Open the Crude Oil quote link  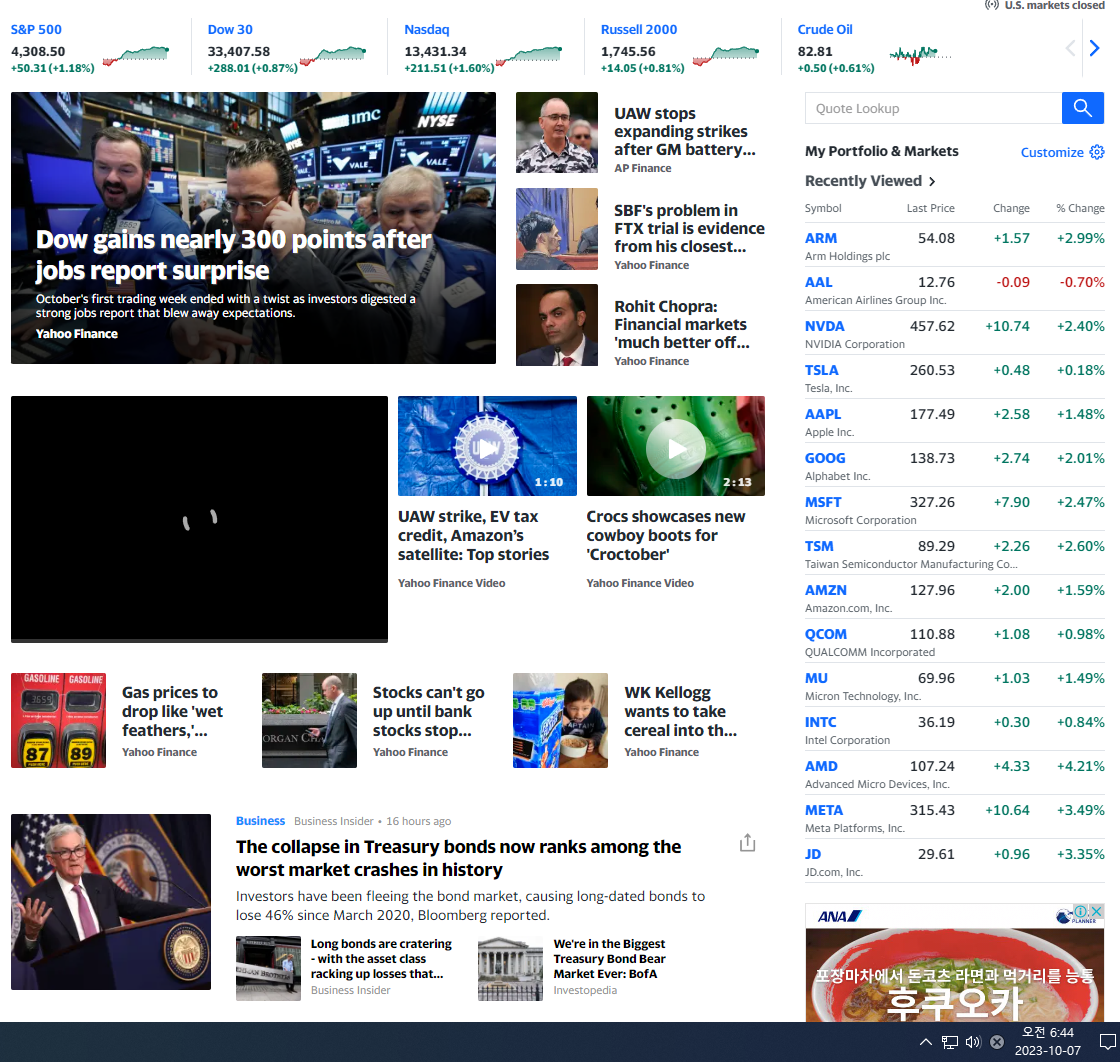825,29
